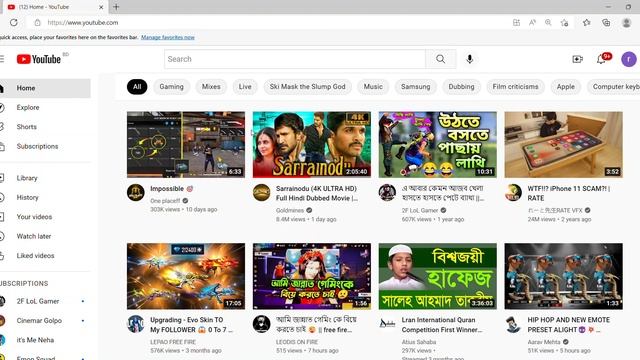Open the Create video icon
This screenshot has width=640, height=360.
point(578,59)
